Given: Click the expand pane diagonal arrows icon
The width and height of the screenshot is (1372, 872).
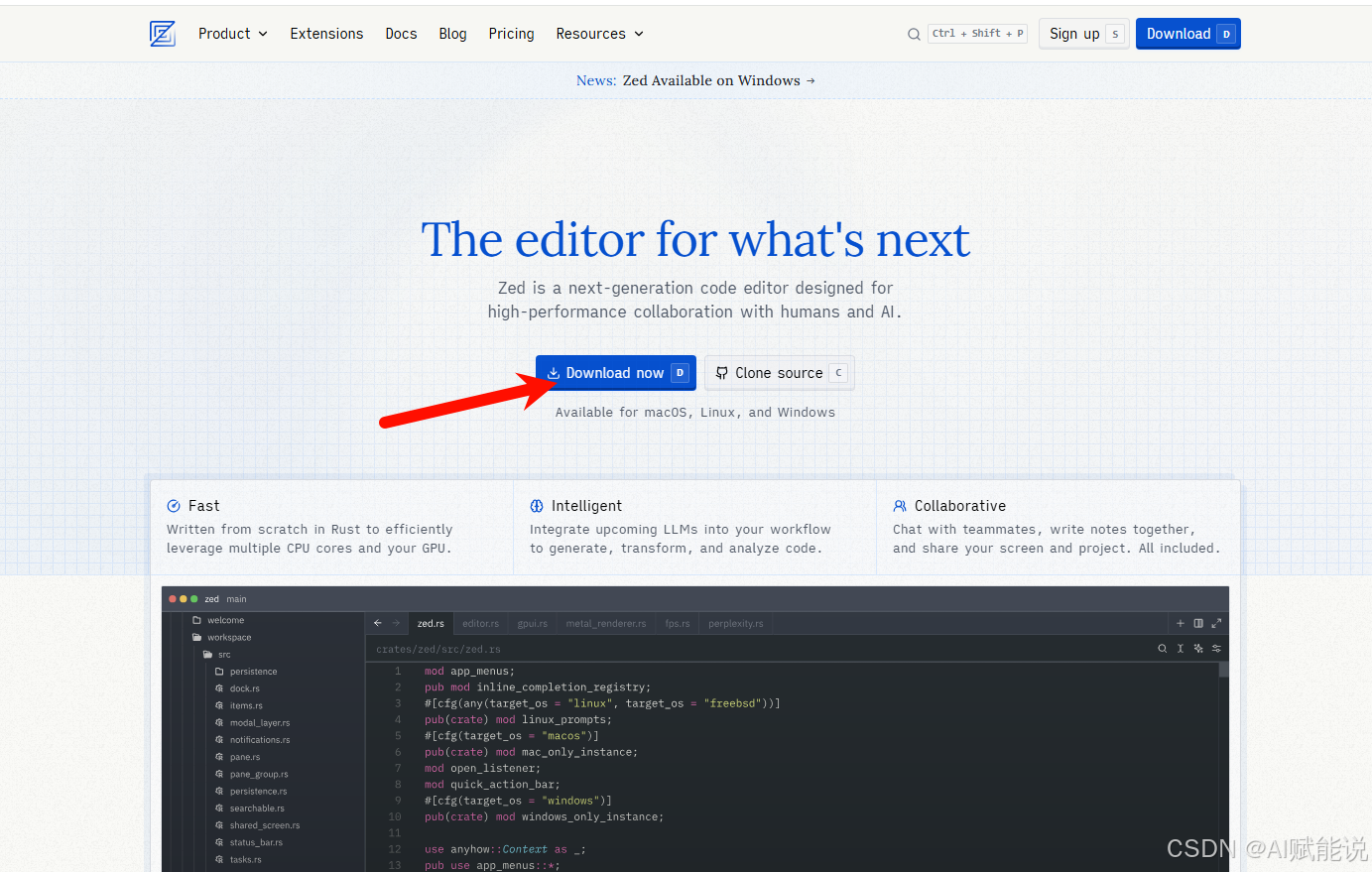Looking at the screenshot, I should (1216, 623).
